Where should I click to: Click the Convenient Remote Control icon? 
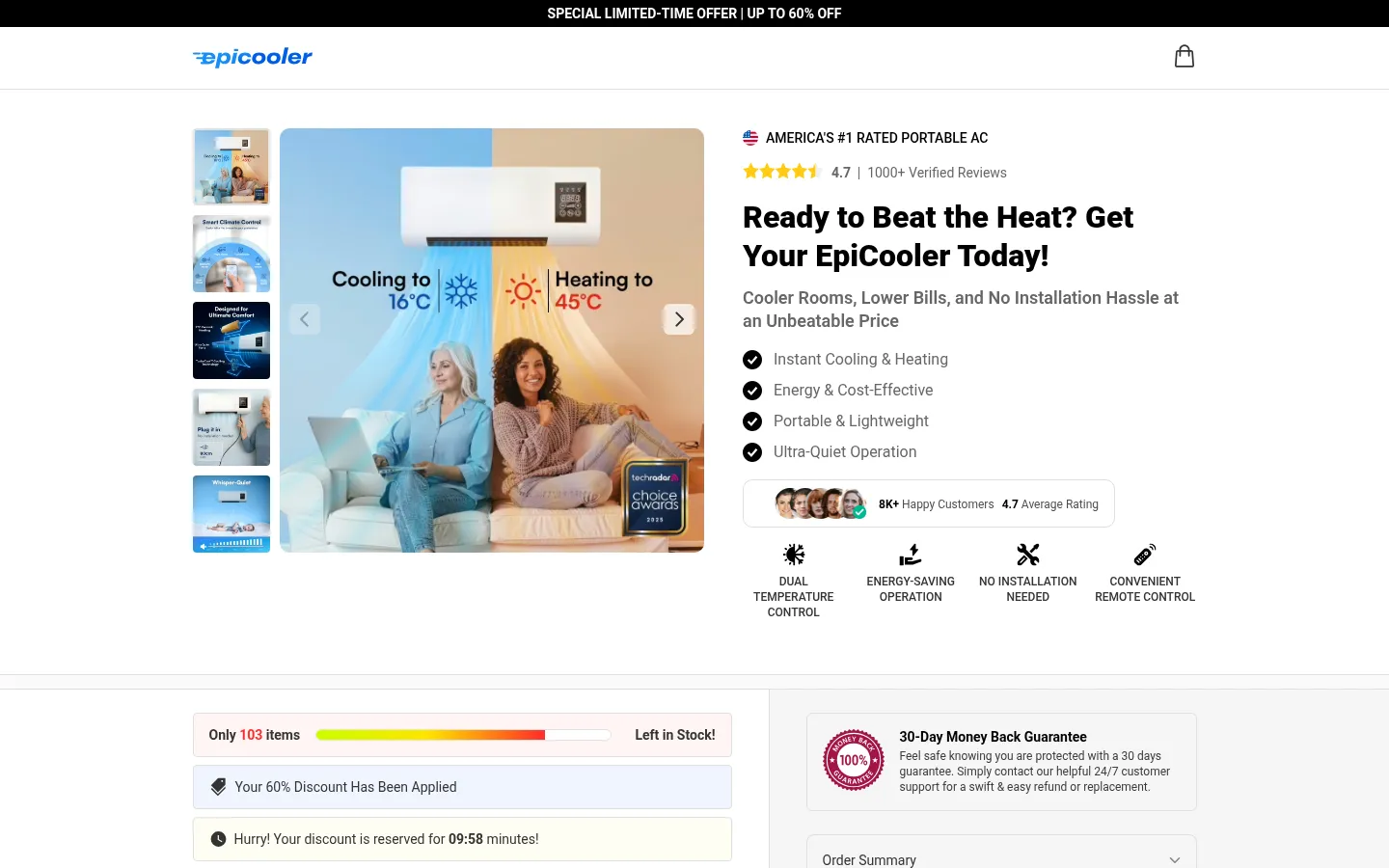1145,555
